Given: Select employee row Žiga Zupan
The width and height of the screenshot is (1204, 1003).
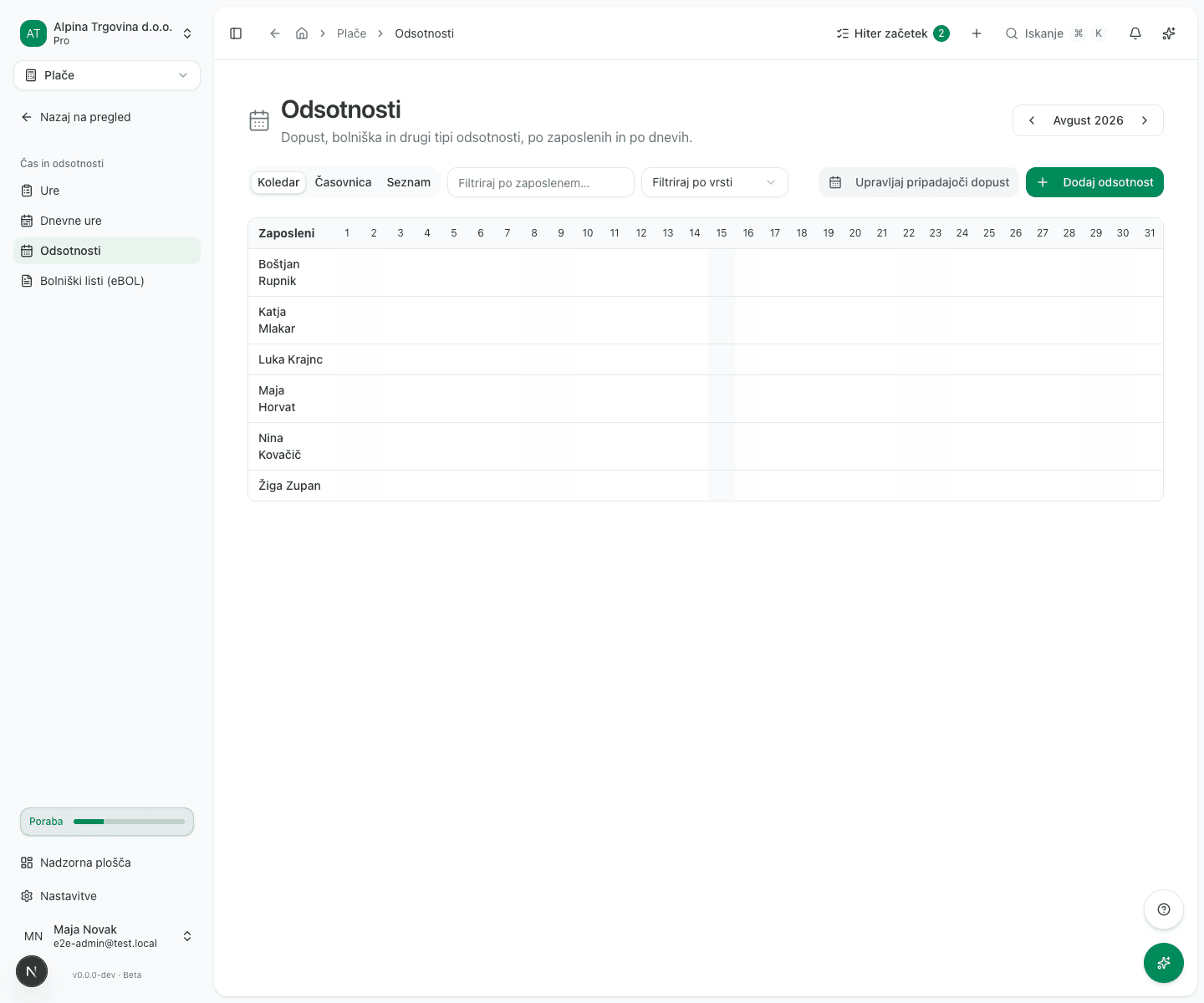Looking at the screenshot, I should 706,486.
